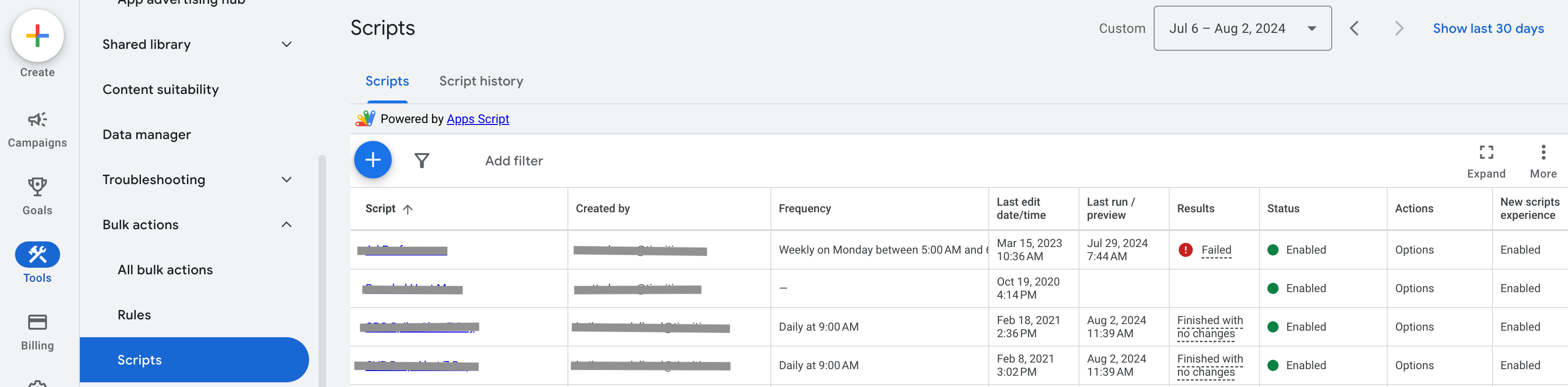This screenshot has height=387, width=1568.
Task: Click the Created by column header
Action: [603, 209]
